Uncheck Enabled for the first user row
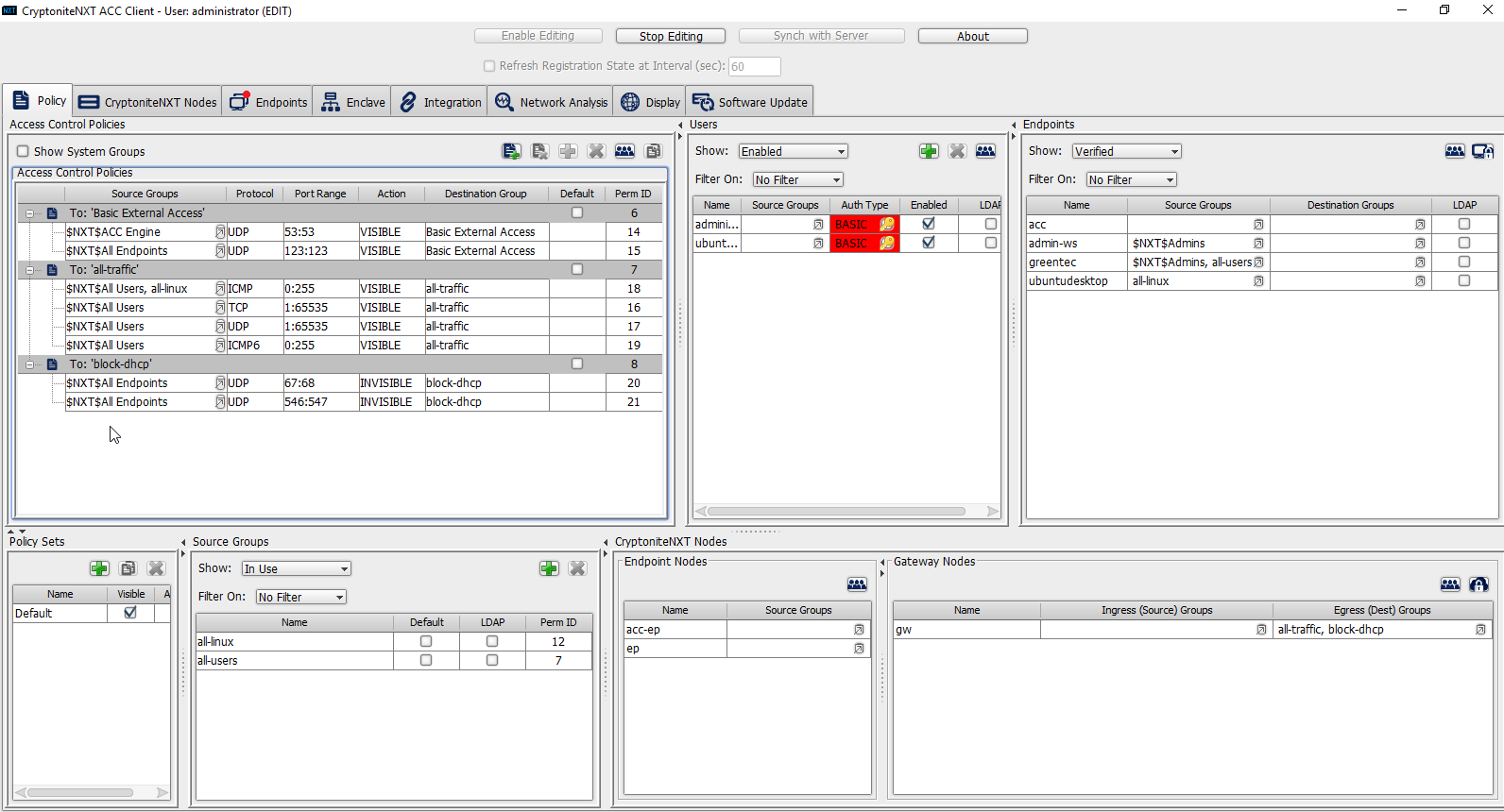1504x812 pixels. (929, 225)
